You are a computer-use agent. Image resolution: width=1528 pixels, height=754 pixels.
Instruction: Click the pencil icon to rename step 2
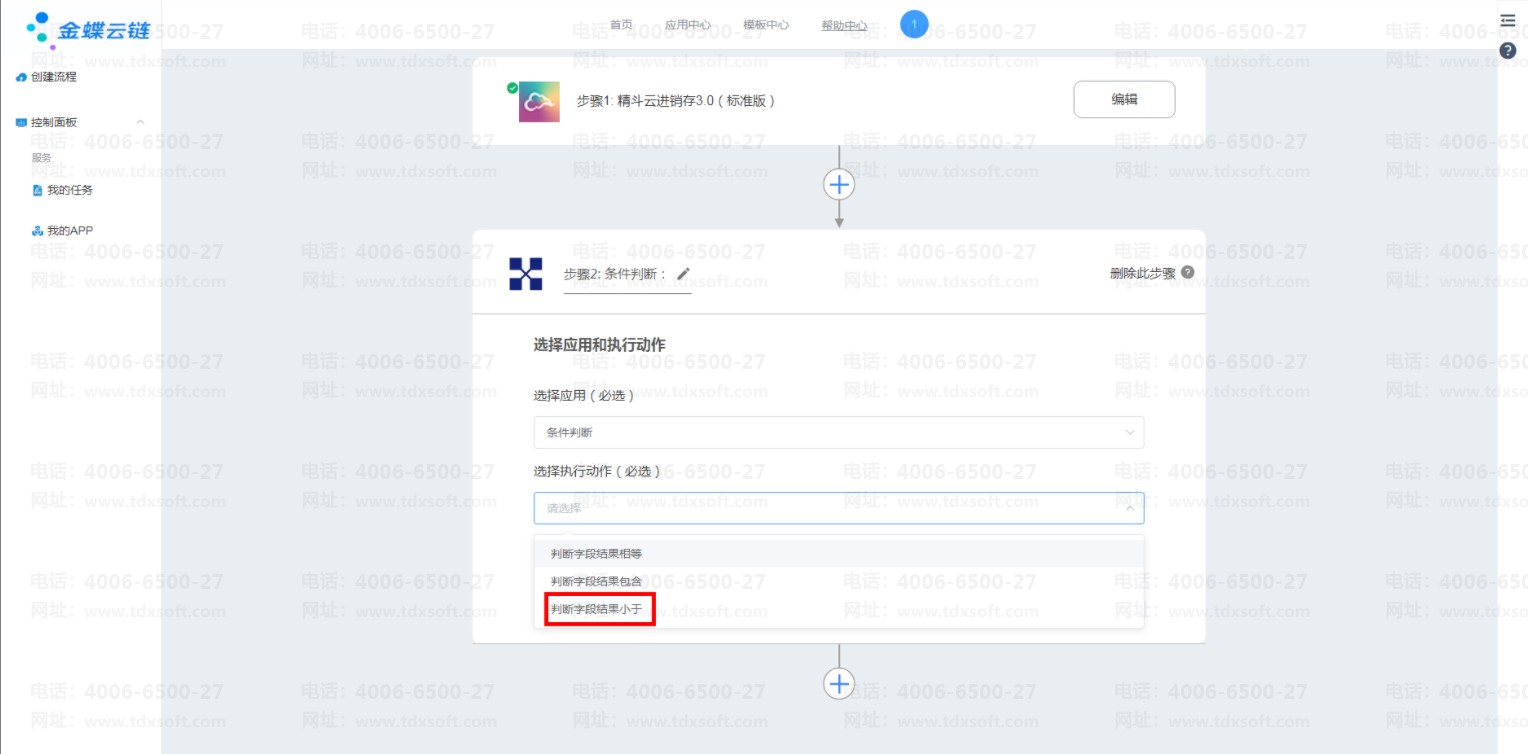[x=684, y=274]
